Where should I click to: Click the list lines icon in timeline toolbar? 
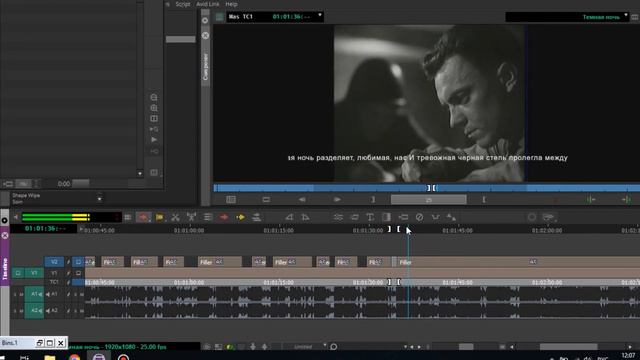point(208,217)
